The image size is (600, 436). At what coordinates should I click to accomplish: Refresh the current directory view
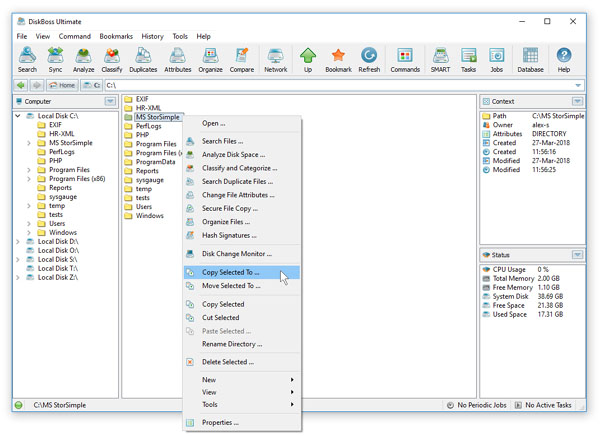coord(369,60)
